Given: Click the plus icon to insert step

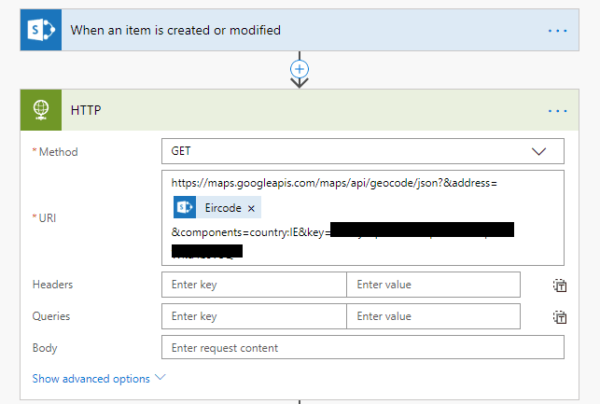Looking at the screenshot, I should 298,69.
